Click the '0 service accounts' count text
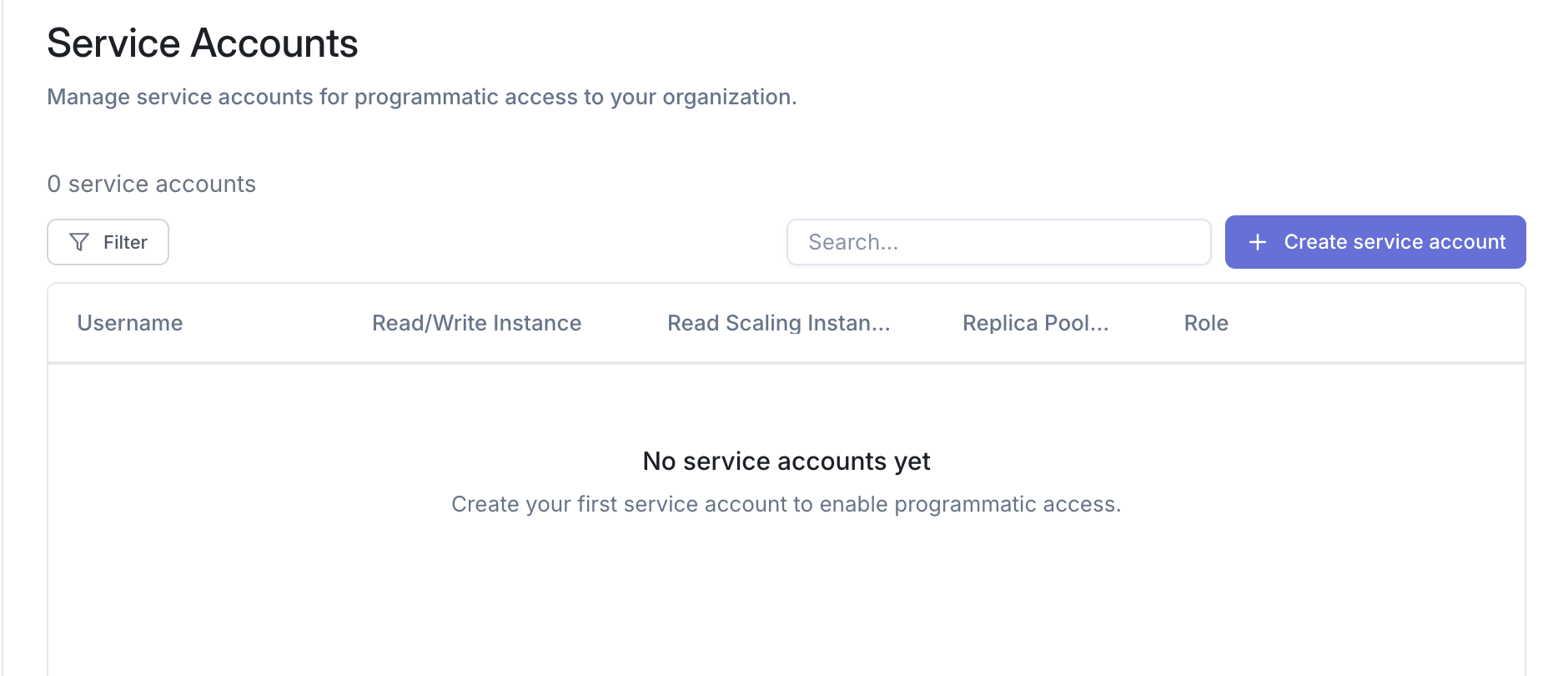 click(x=152, y=184)
